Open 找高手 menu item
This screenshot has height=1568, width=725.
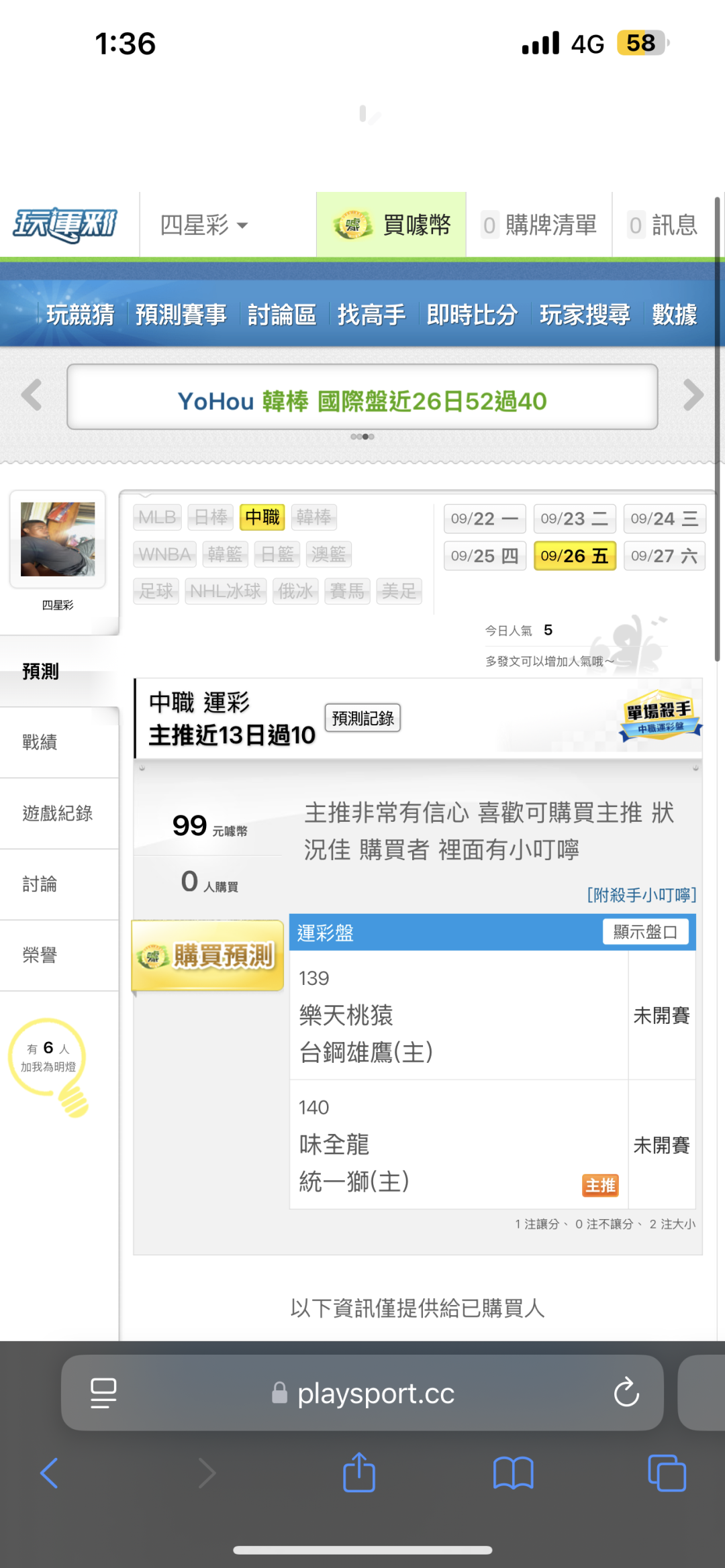[x=371, y=314]
